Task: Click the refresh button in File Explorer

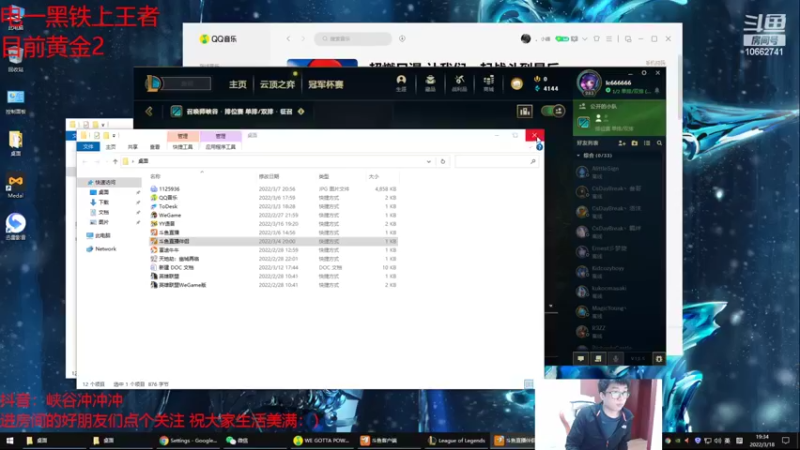Action: 443,161
